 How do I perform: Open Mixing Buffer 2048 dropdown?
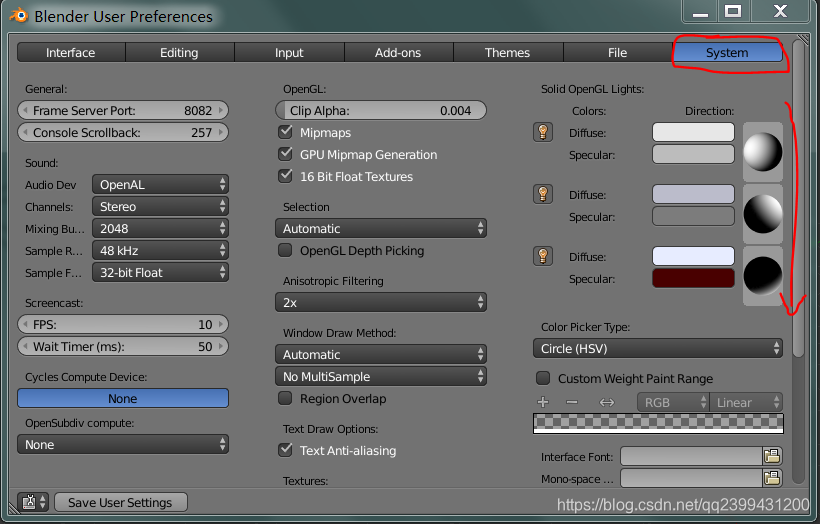click(160, 228)
